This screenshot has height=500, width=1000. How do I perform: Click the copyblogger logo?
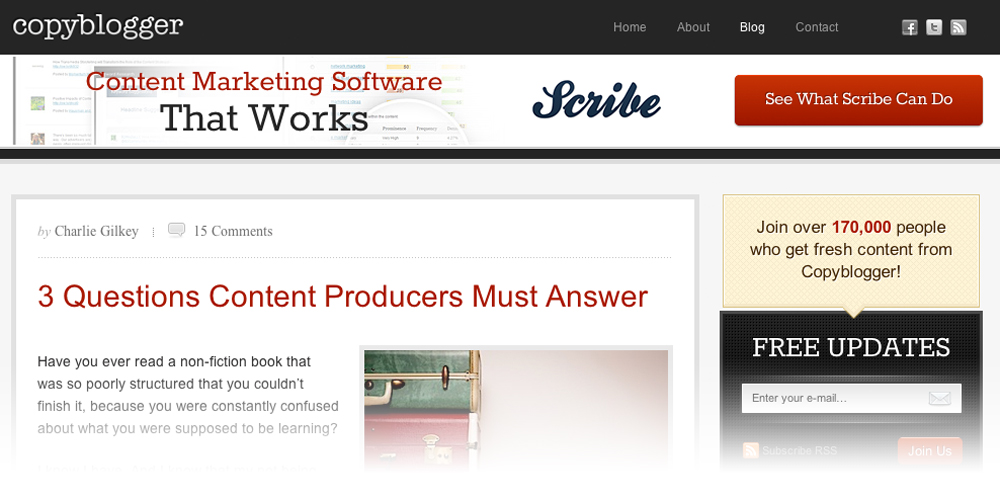coord(98,27)
